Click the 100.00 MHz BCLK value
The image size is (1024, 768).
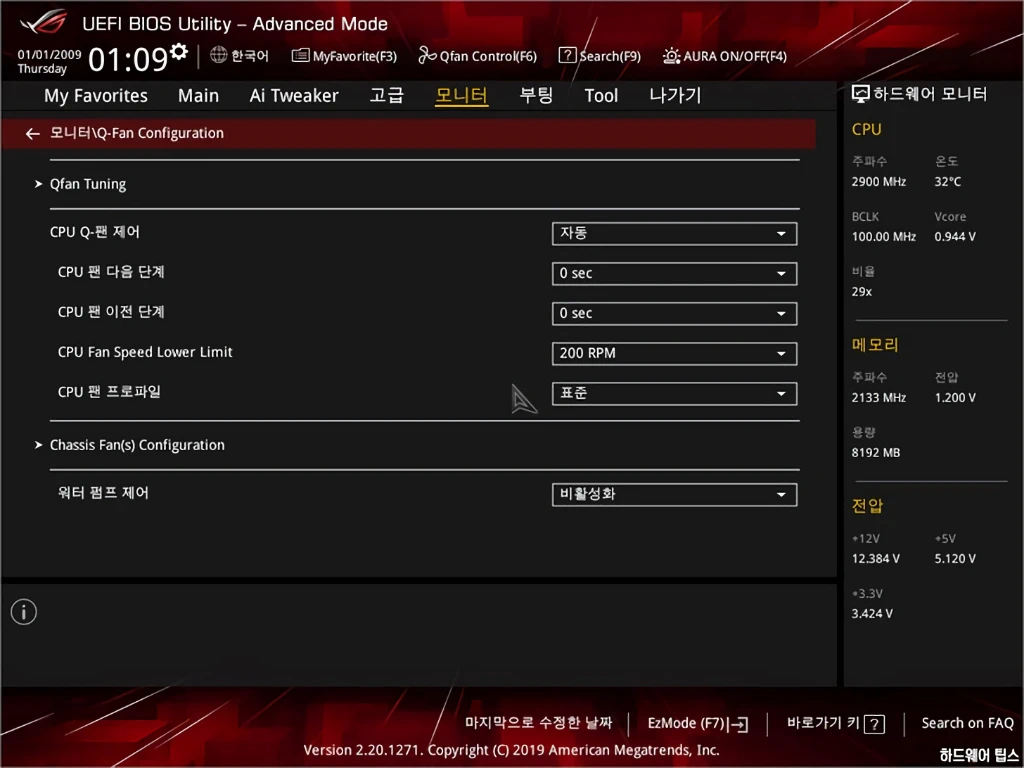pos(884,237)
